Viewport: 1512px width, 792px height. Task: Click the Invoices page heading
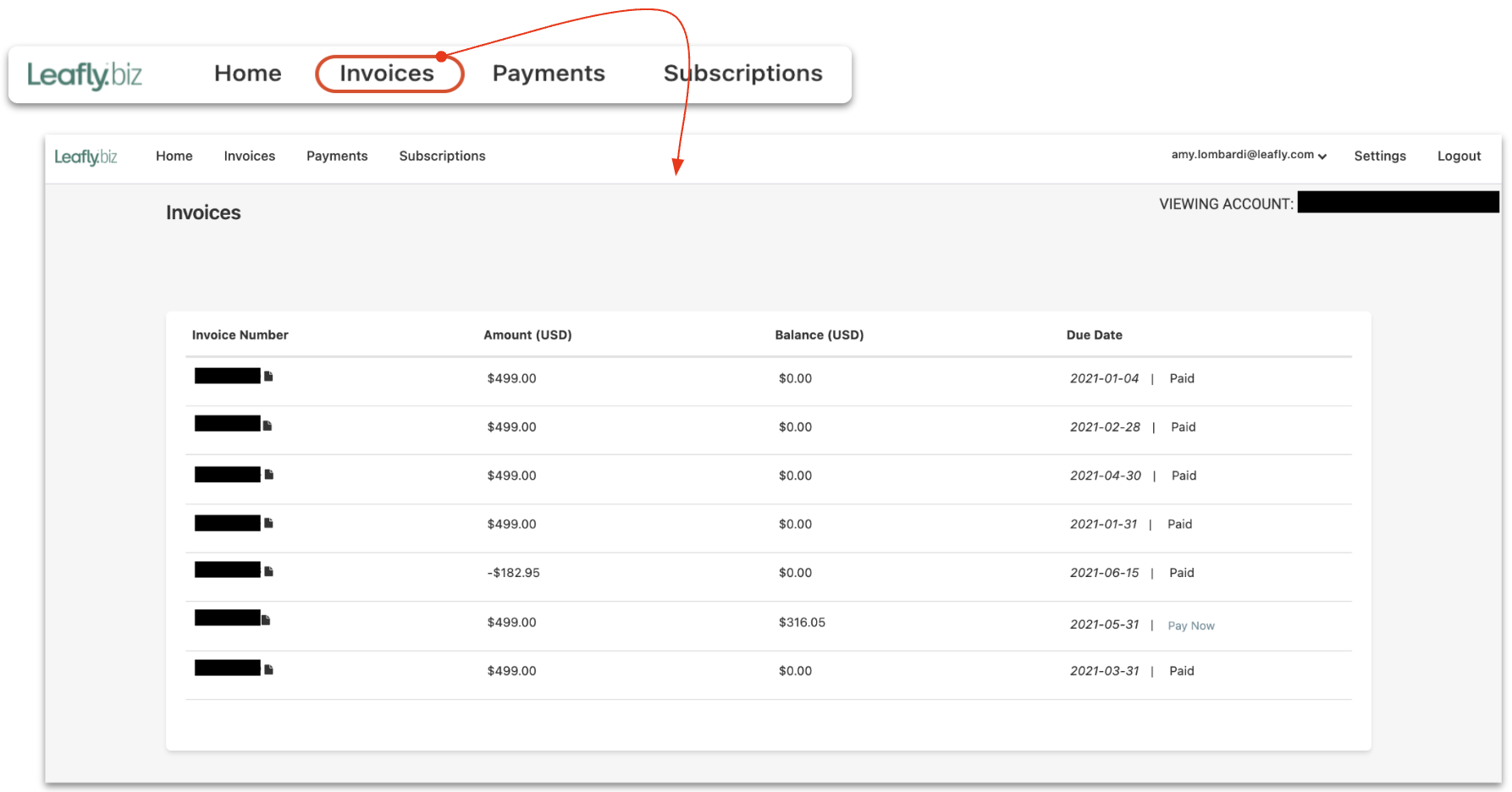(x=203, y=212)
